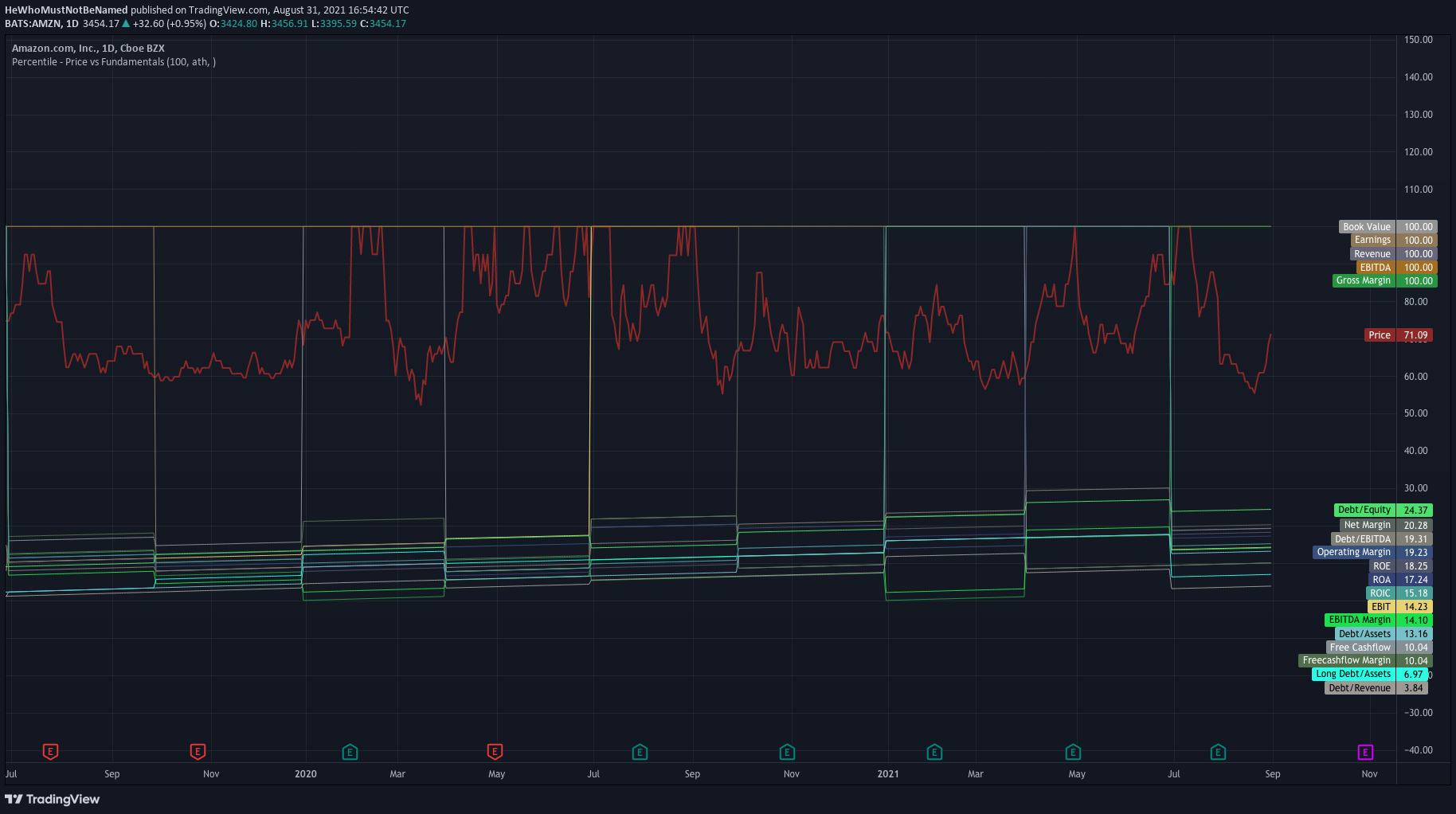Select the green earnings marker just before Nov 2020
This screenshot has width=1456, height=814.
[x=787, y=751]
